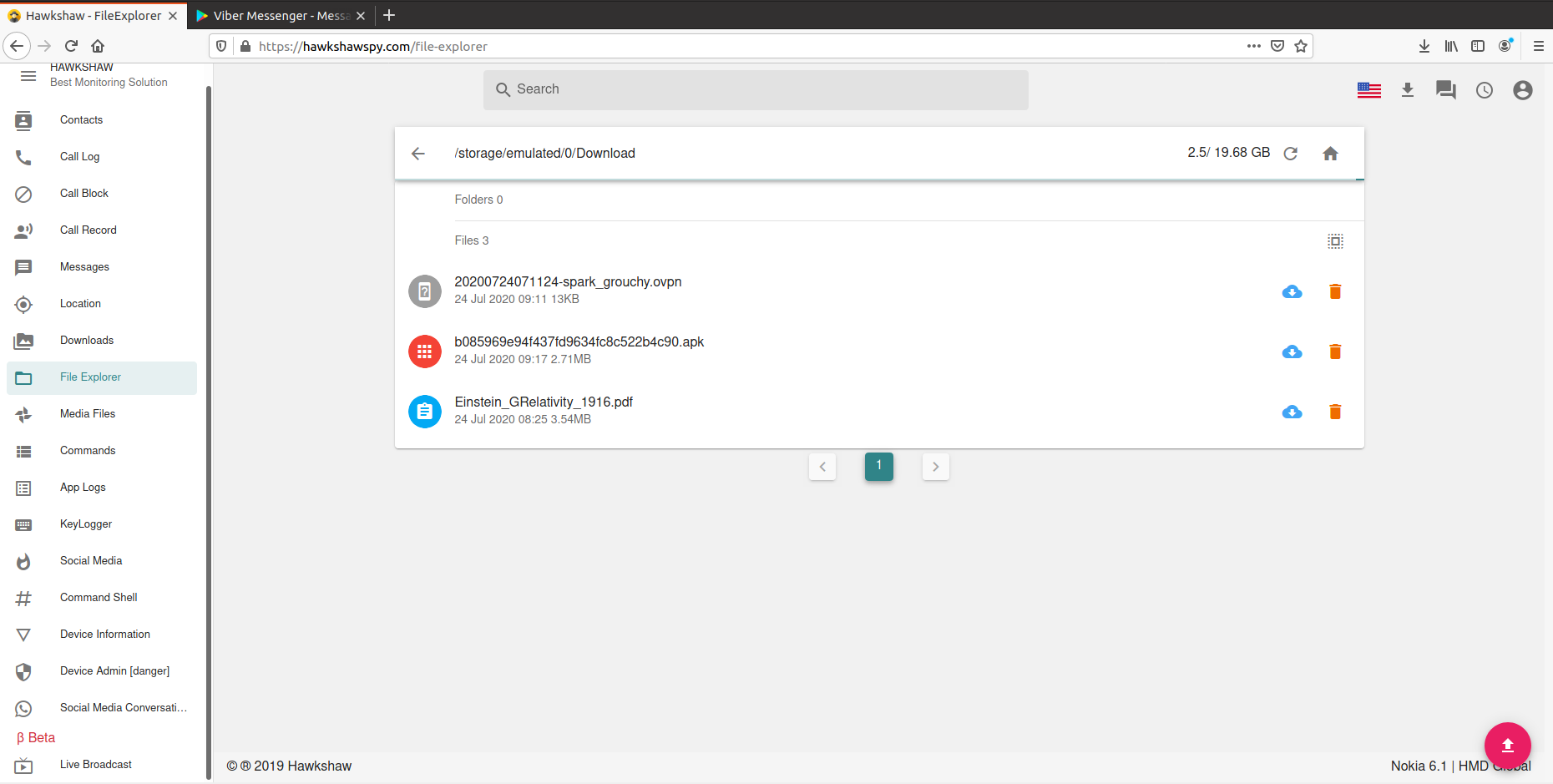
Task: Close the Hawkshaw FileExplorer tab
Action: pos(173,16)
